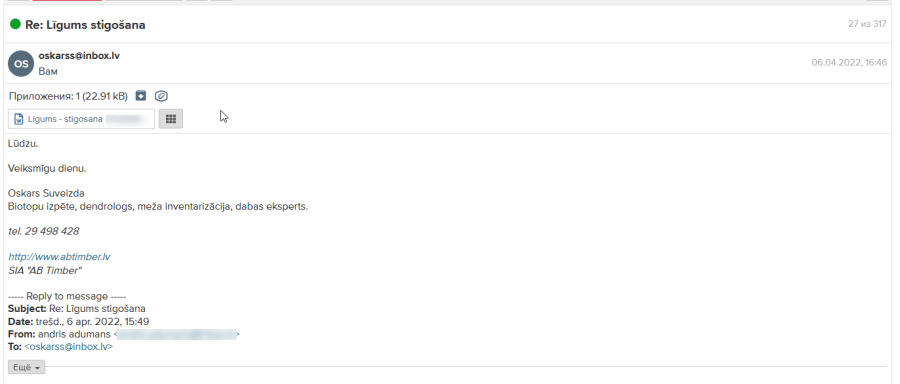The image size is (900, 384).
Task: Expand quoted text with Ещё button
Action: (x=26, y=367)
